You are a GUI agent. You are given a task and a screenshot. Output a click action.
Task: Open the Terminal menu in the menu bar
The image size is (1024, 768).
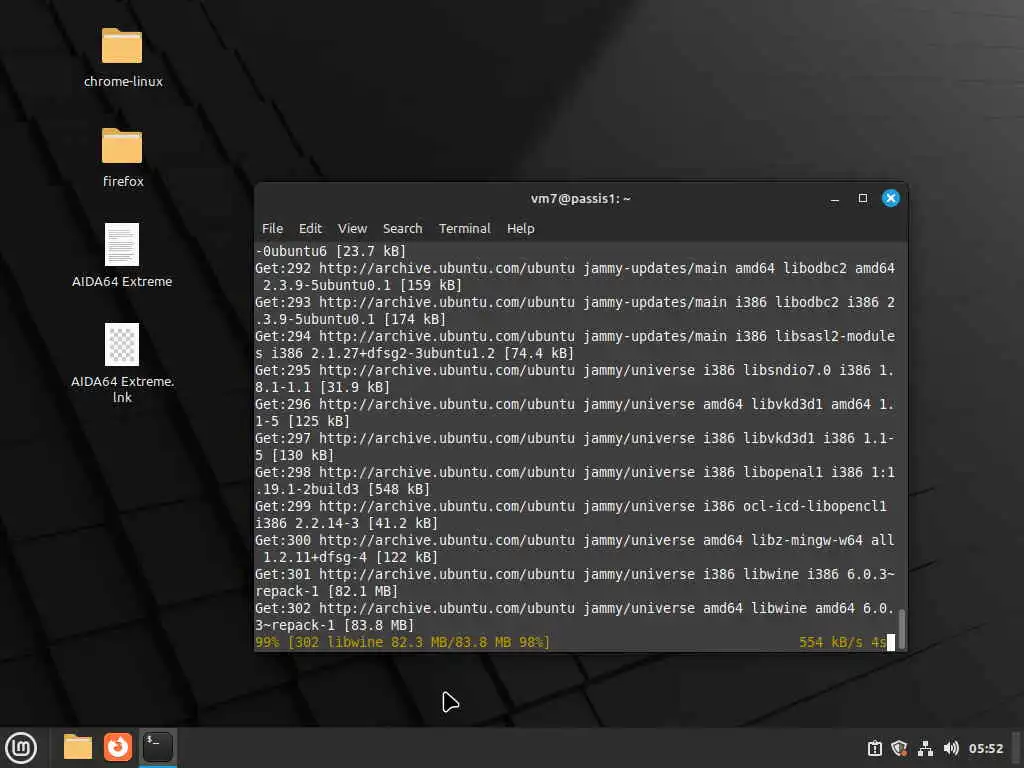point(464,229)
